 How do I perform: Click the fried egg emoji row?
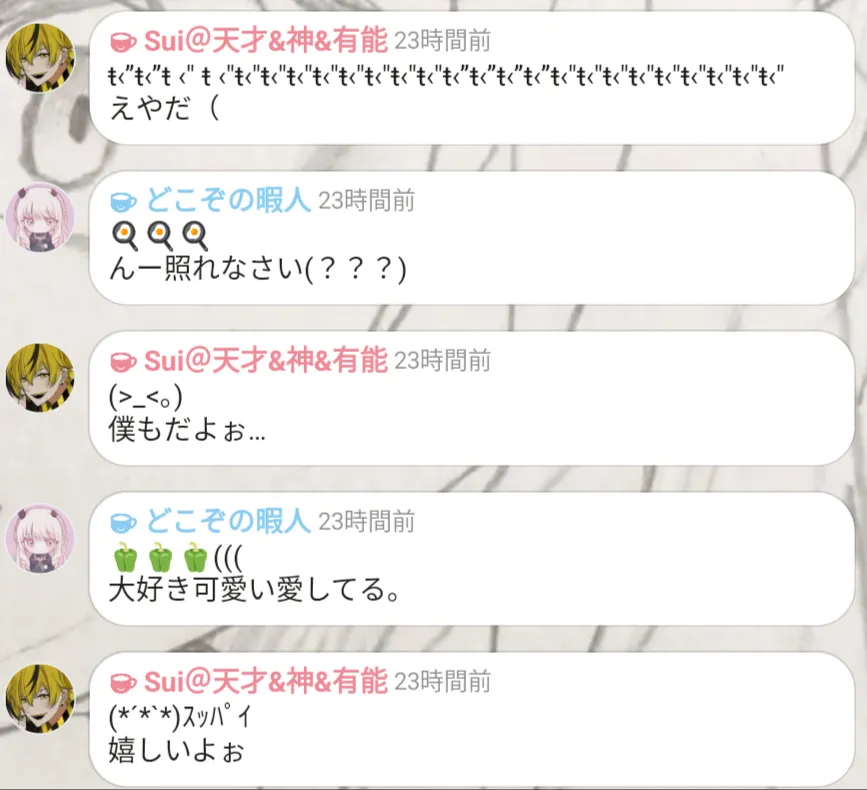click(x=159, y=236)
